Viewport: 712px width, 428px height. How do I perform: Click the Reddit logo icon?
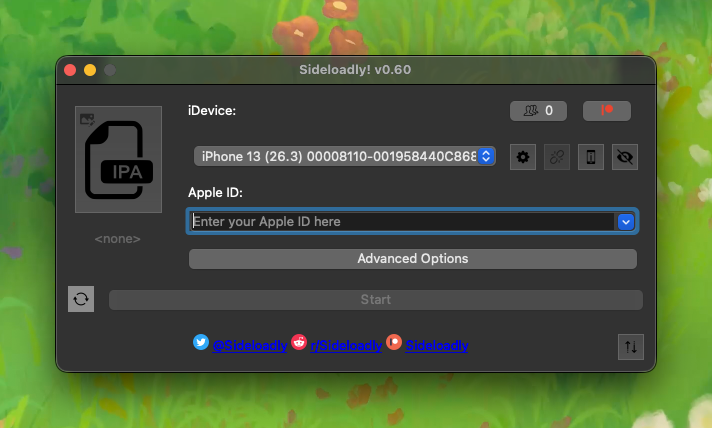(299, 342)
